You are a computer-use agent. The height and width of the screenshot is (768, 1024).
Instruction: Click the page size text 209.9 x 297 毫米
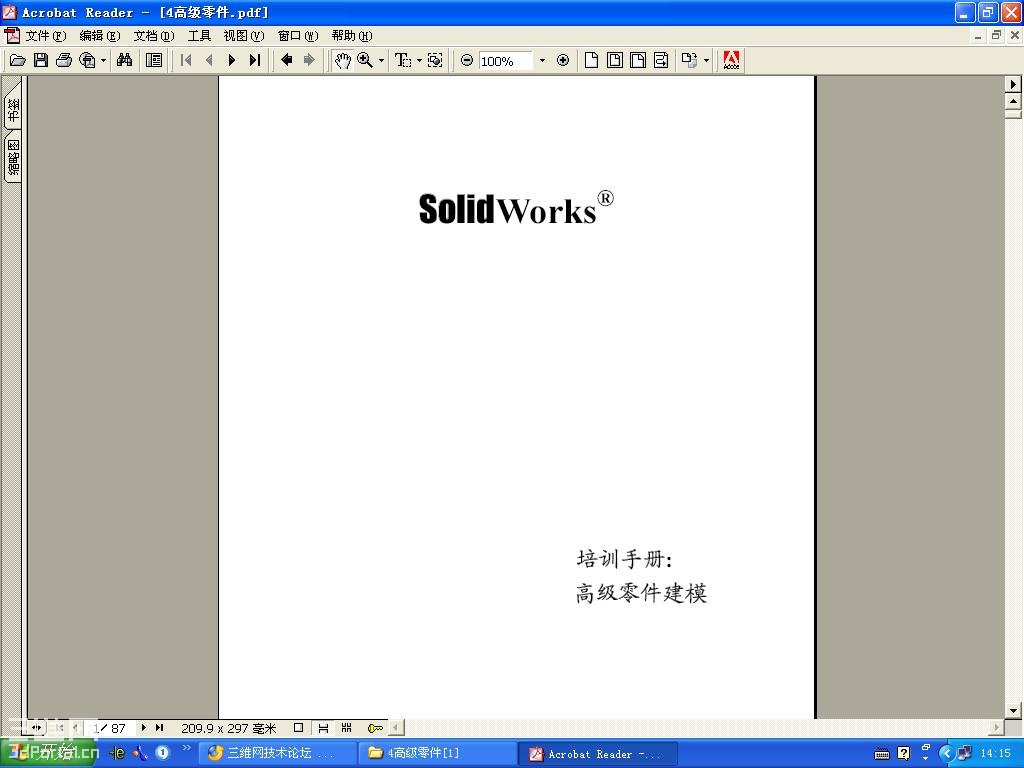[229, 728]
